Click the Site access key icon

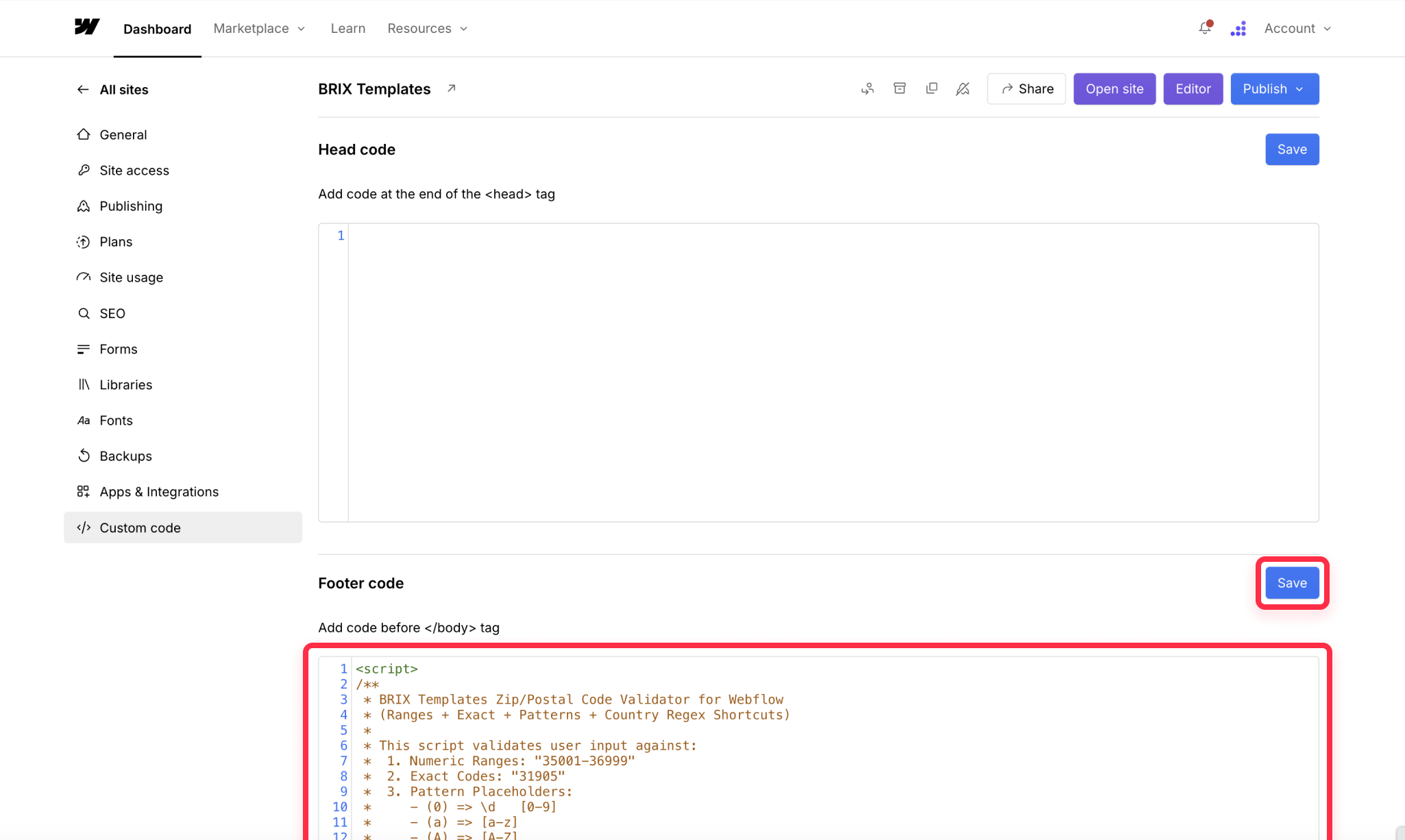tap(84, 170)
